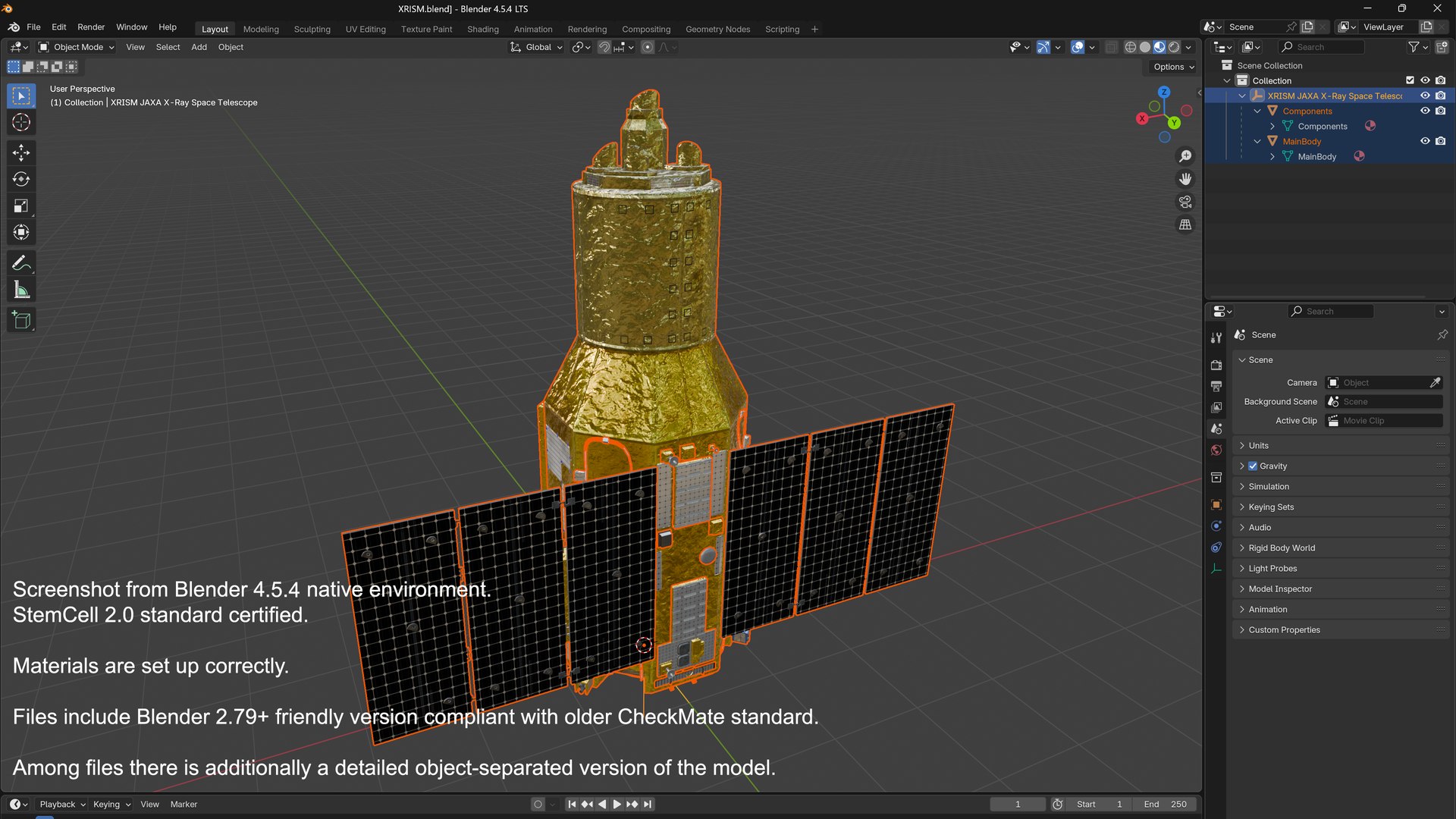This screenshot has height=819, width=1456.
Task: Activate the Cursor tool
Action: (x=21, y=122)
